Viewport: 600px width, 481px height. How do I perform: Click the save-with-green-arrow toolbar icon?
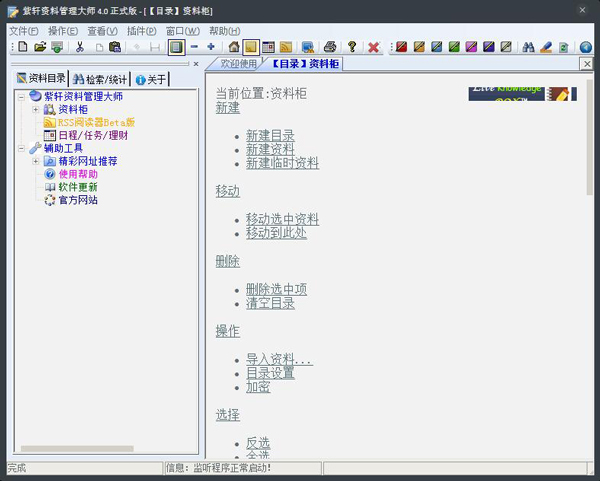point(57,47)
